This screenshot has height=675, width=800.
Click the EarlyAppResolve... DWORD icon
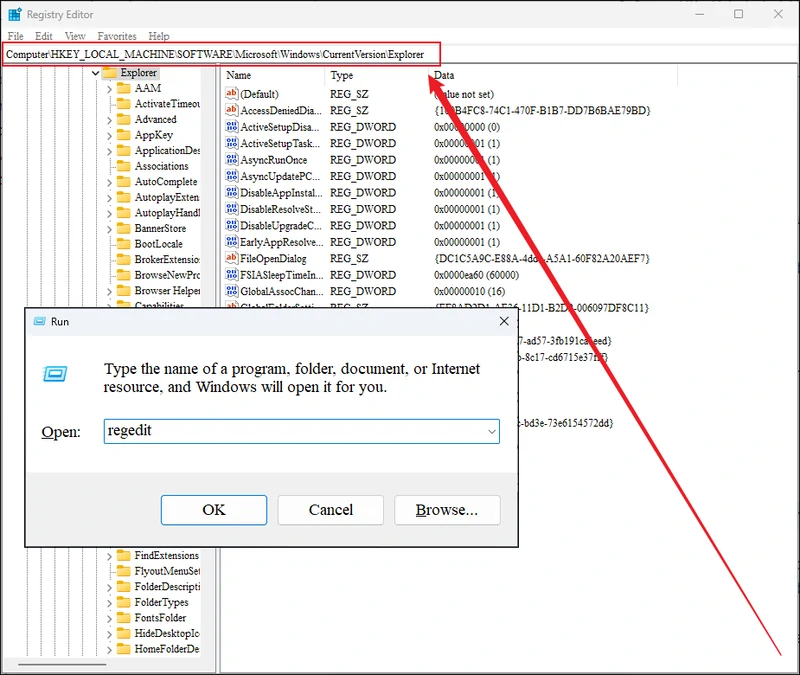point(232,241)
